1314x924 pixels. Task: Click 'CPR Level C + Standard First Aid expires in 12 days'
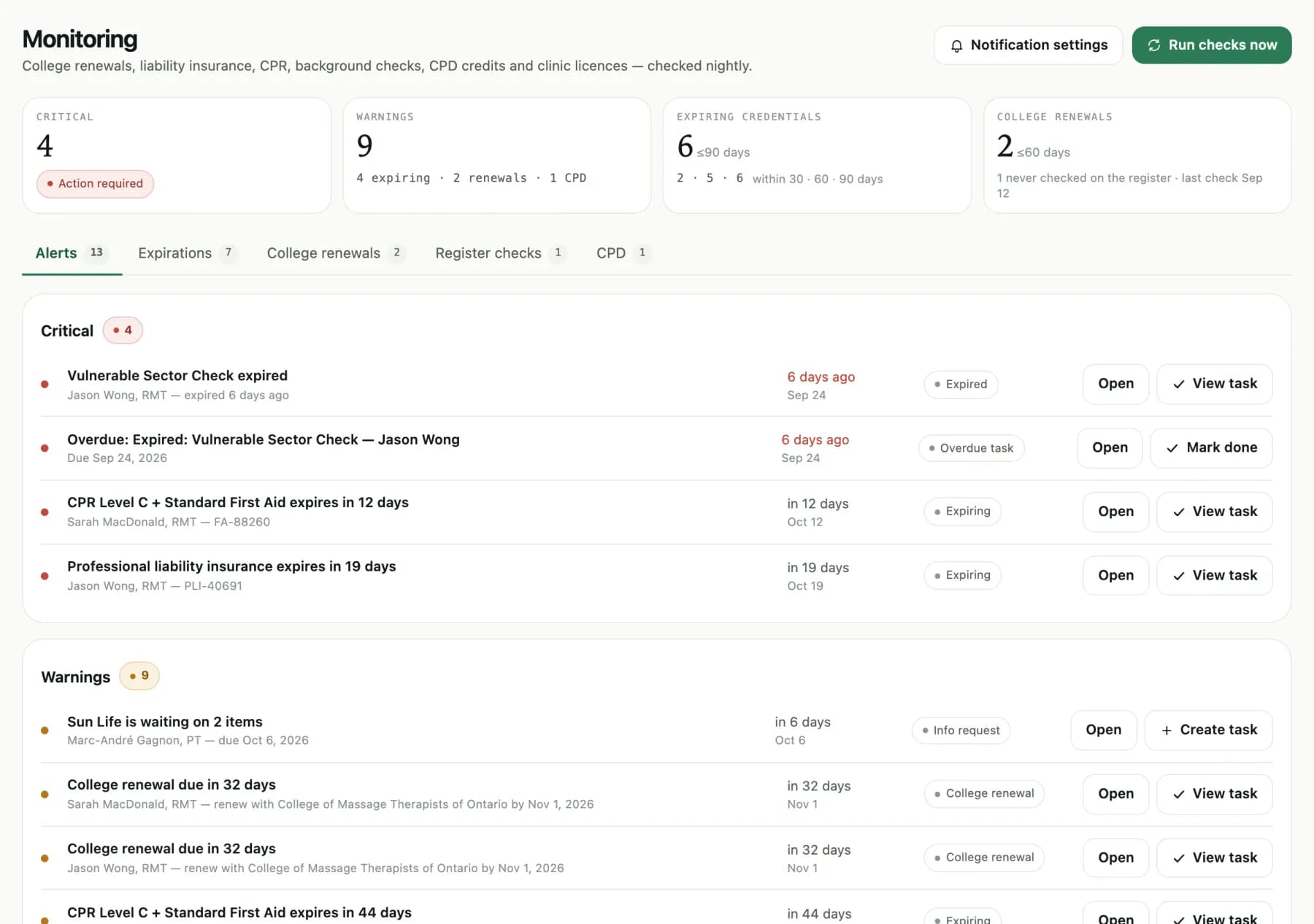[x=238, y=503]
